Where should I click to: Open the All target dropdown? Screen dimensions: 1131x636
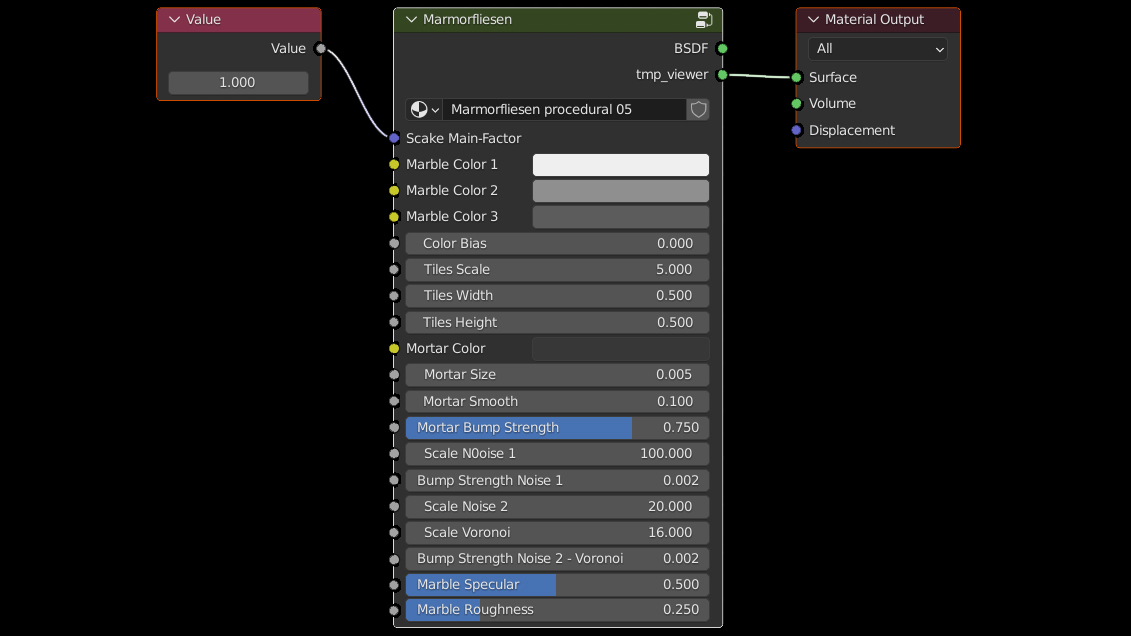[x=877, y=48]
